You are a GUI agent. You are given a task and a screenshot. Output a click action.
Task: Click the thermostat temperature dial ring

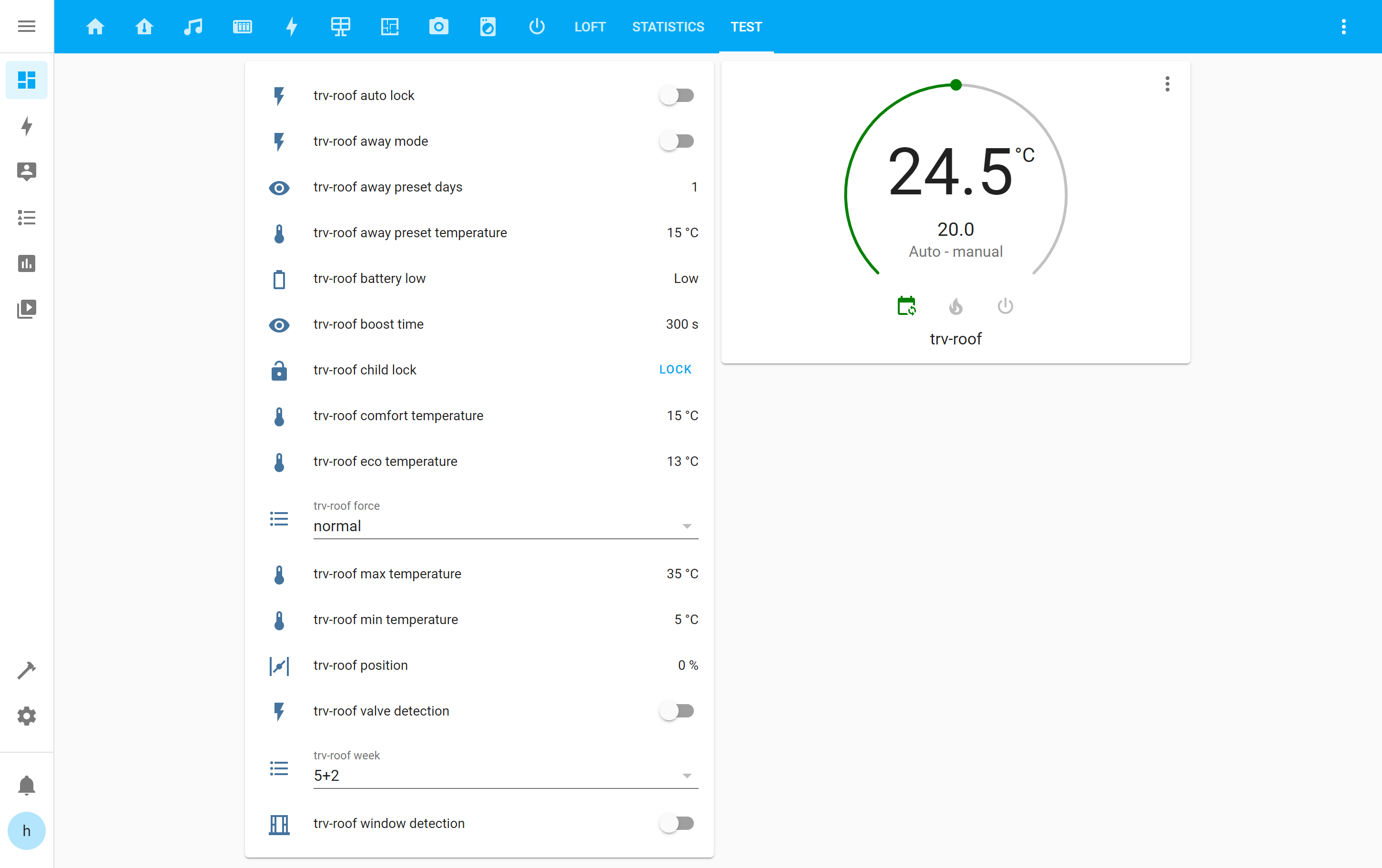(x=955, y=85)
